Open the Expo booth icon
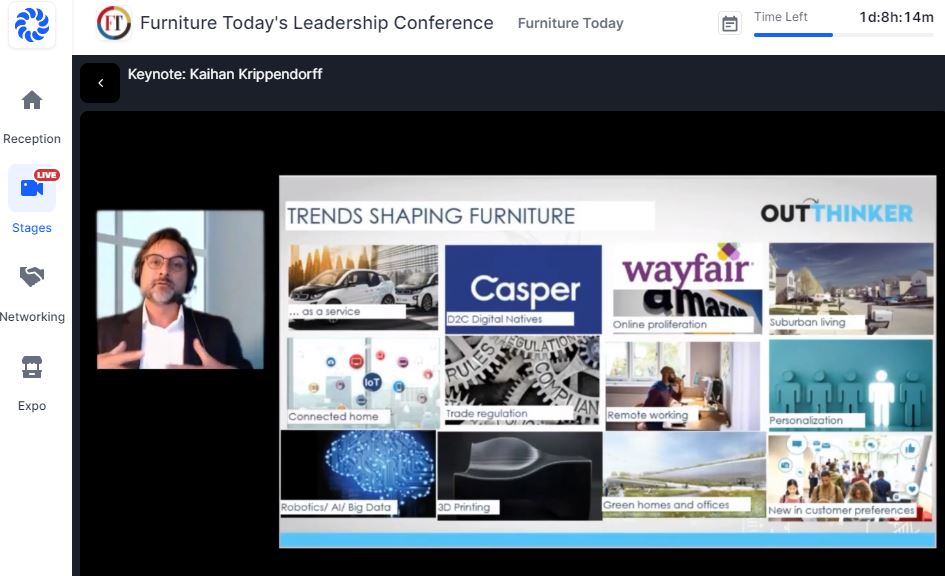Image resolution: width=945 pixels, height=576 pixels. point(32,366)
